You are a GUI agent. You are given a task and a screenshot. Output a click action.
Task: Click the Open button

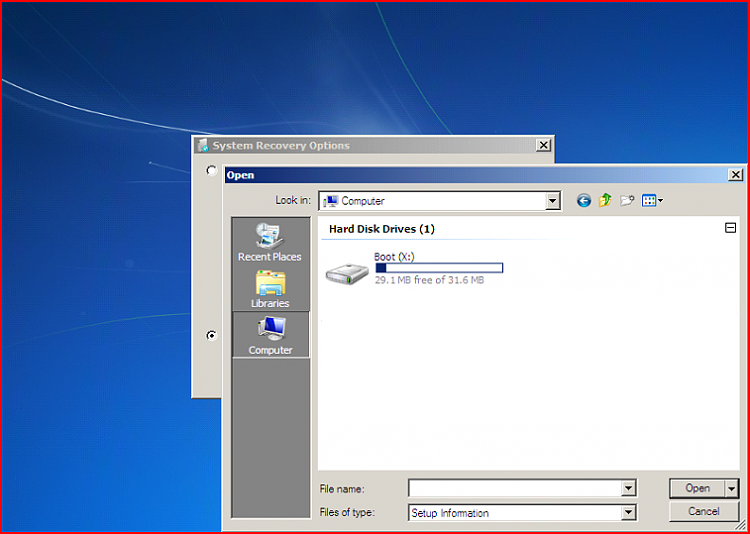697,488
